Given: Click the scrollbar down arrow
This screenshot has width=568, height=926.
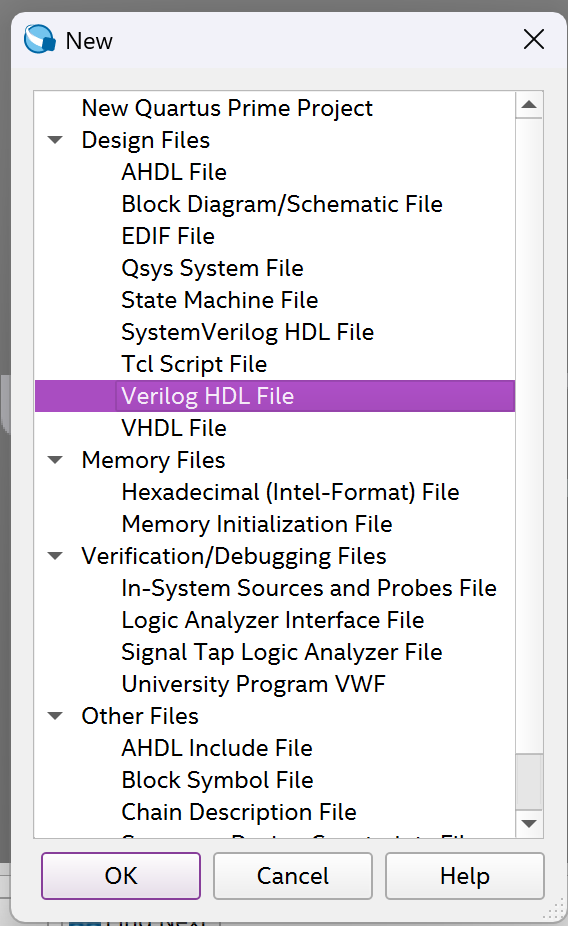Looking at the screenshot, I should pos(529,823).
